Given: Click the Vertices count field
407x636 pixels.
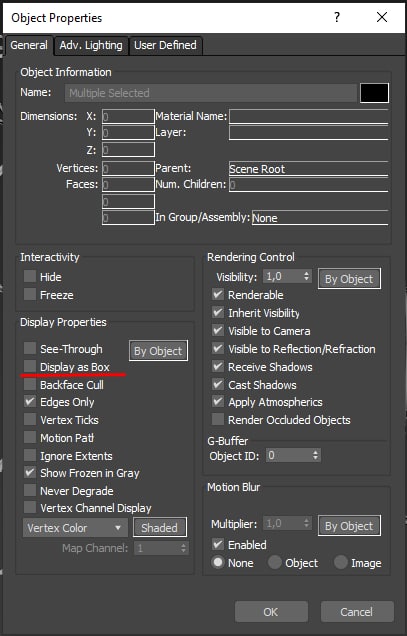Looking at the screenshot, I should (x=128, y=168).
